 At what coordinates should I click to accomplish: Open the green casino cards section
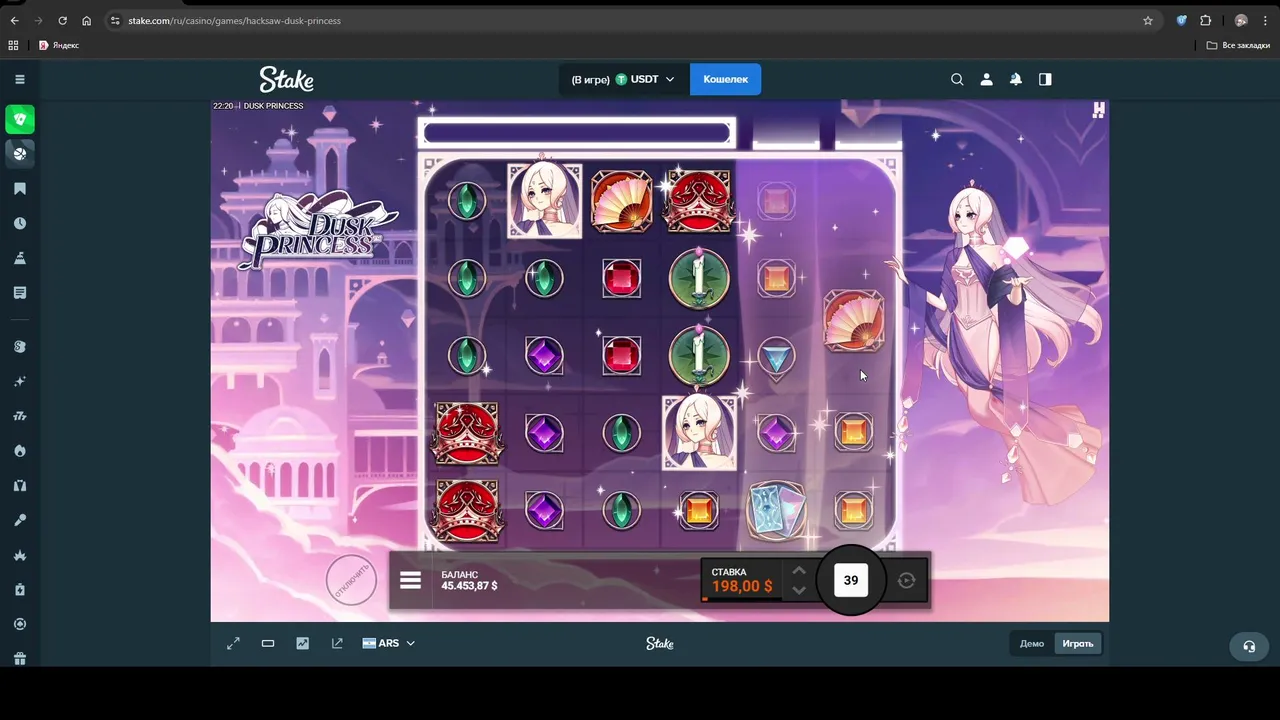pos(19,120)
